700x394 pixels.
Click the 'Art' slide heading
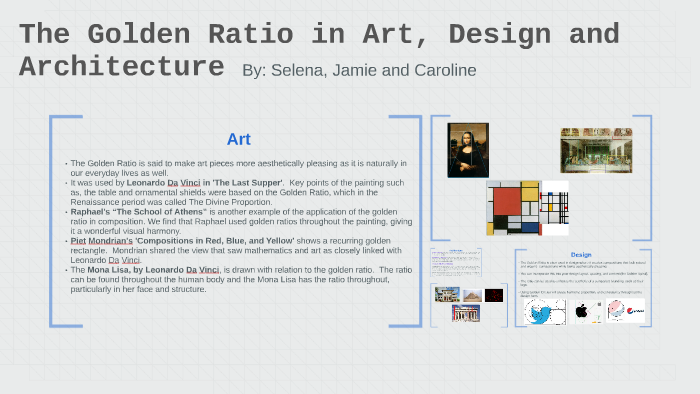(x=239, y=139)
